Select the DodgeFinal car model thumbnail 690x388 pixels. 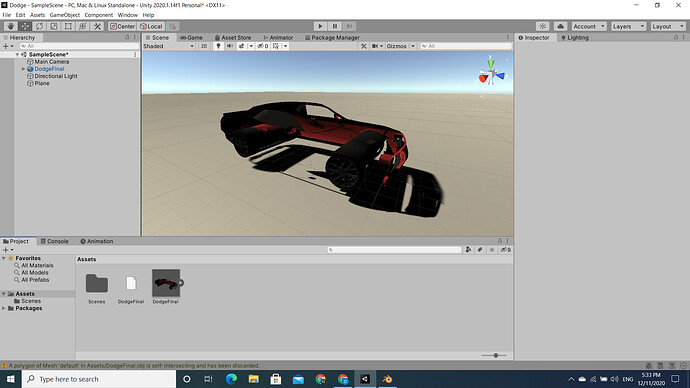click(166, 283)
